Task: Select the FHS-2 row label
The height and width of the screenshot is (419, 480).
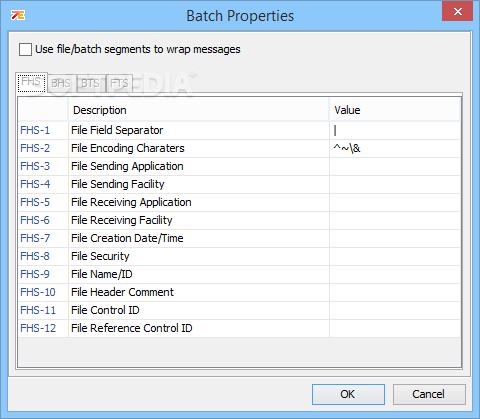Action: (35, 148)
